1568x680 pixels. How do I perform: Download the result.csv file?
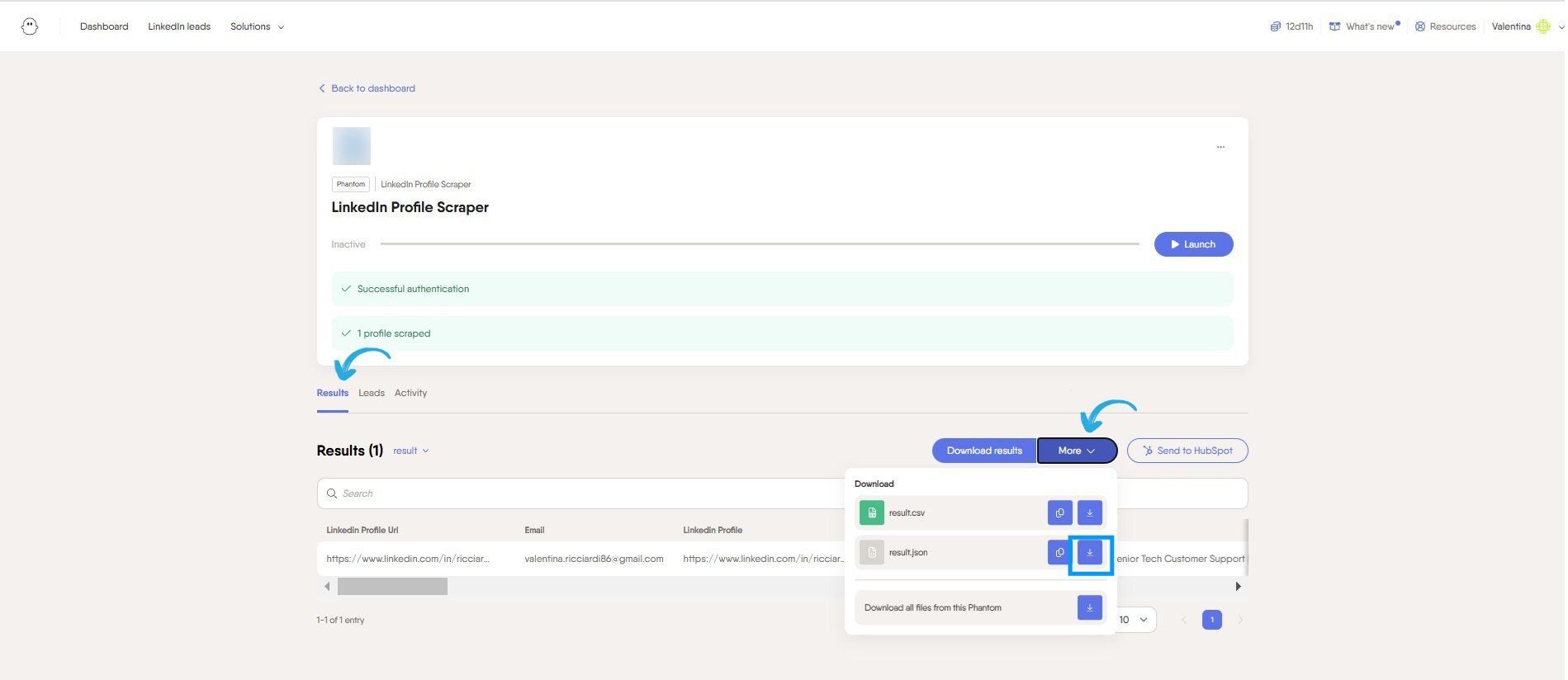point(1089,512)
